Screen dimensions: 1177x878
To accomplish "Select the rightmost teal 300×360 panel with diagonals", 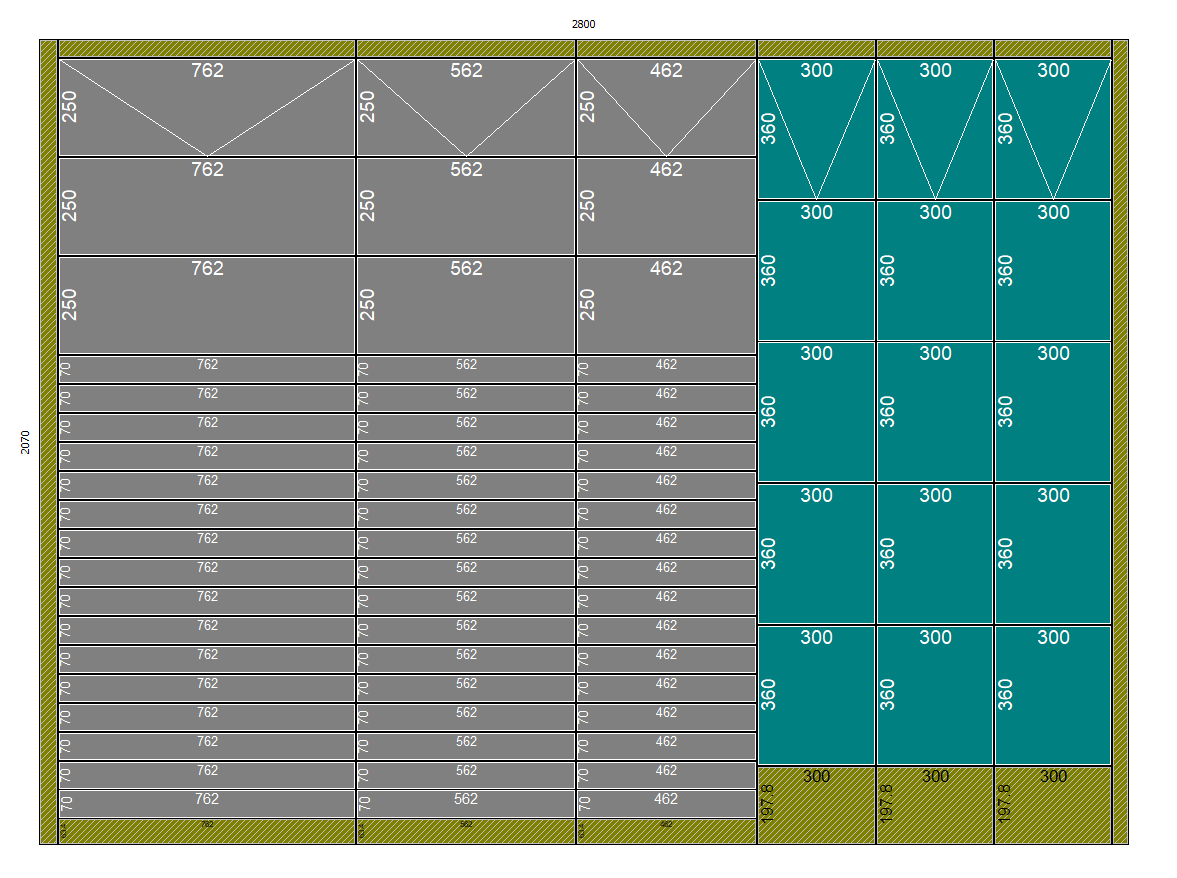I will (1053, 129).
